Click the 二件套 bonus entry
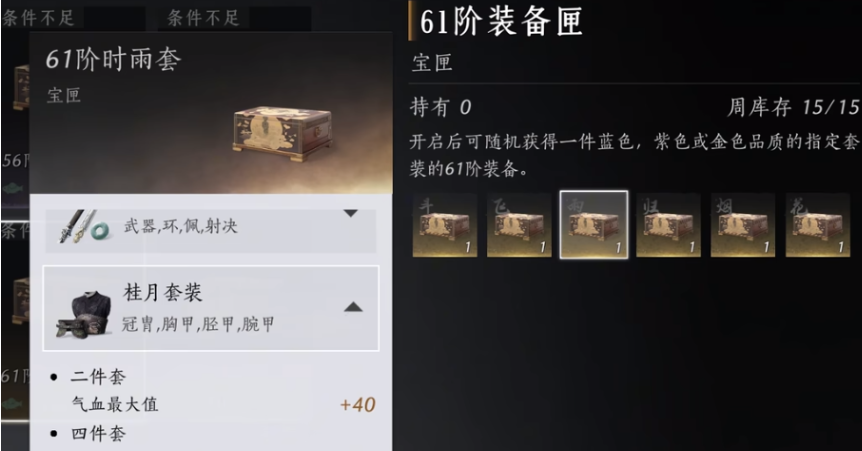 tap(98, 377)
